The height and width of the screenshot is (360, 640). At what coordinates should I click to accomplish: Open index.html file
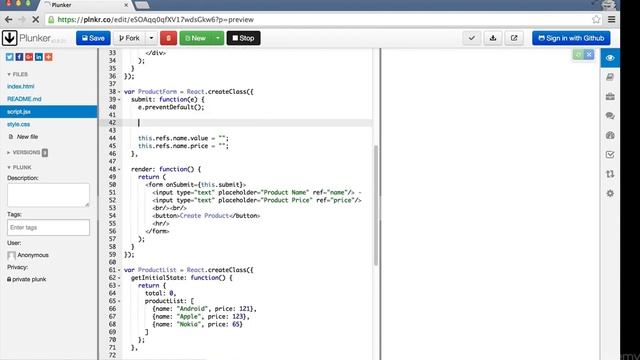tap(20, 87)
